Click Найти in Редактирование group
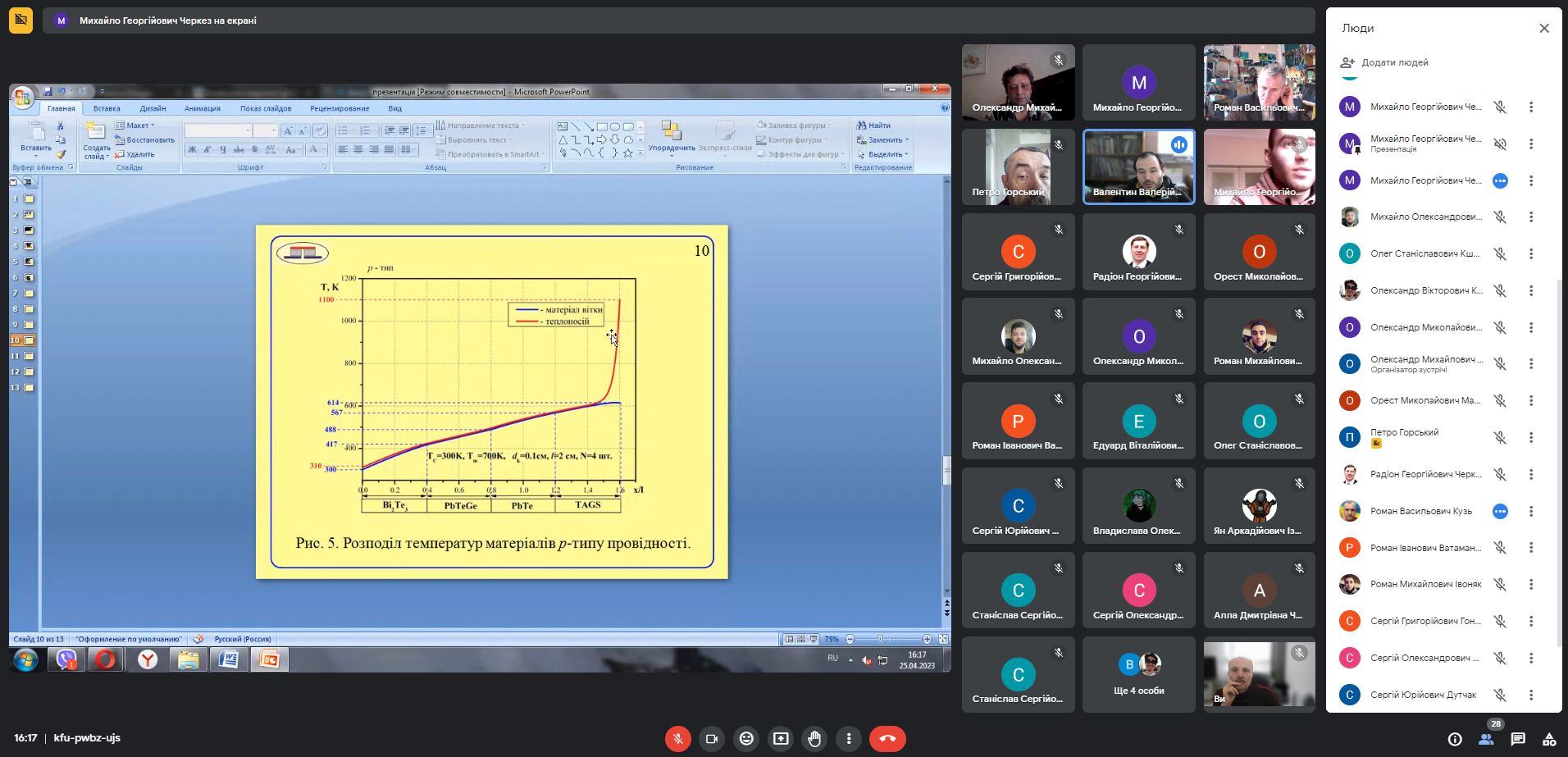This screenshot has width=1568, height=757. click(x=874, y=125)
